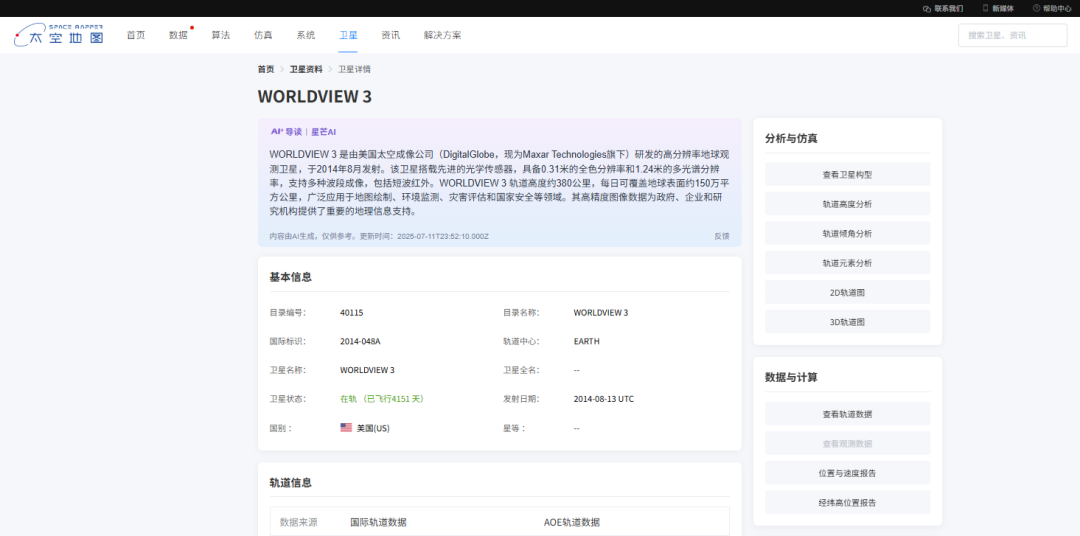This screenshot has width=1080, height=536.
Task: Focus the 搜索卫星、资讯 search field
Action: click(1012, 35)
